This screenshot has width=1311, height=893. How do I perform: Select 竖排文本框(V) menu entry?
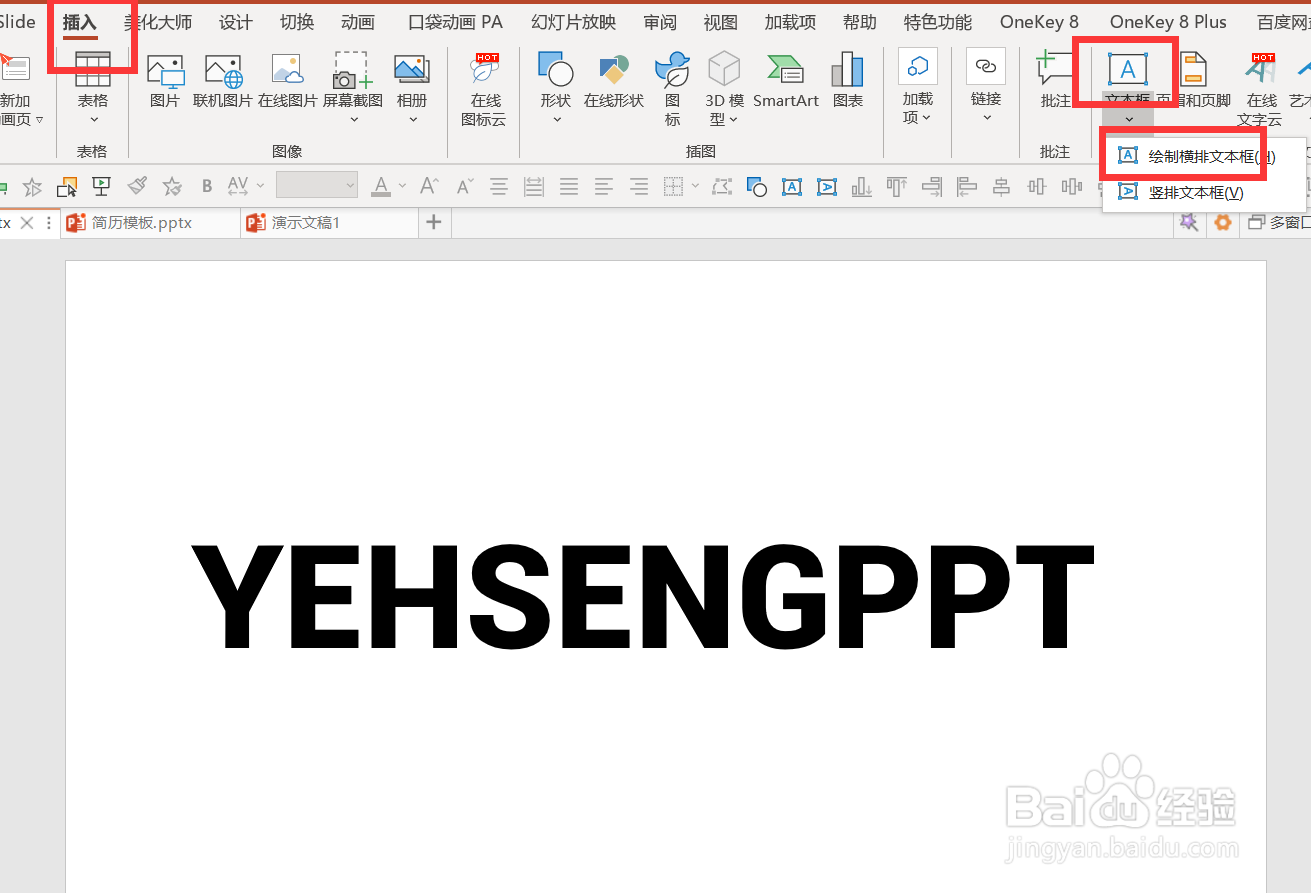[1204, 192]
